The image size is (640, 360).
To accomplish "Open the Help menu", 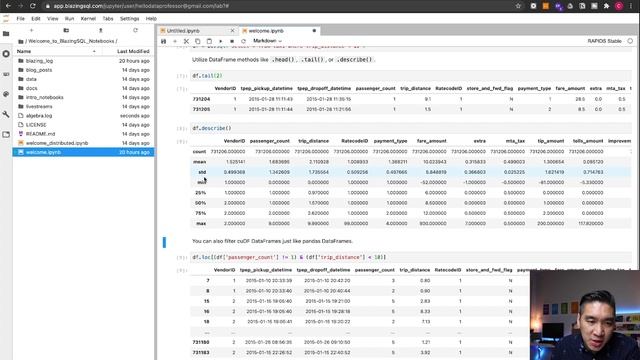I will tap(151, 19).
